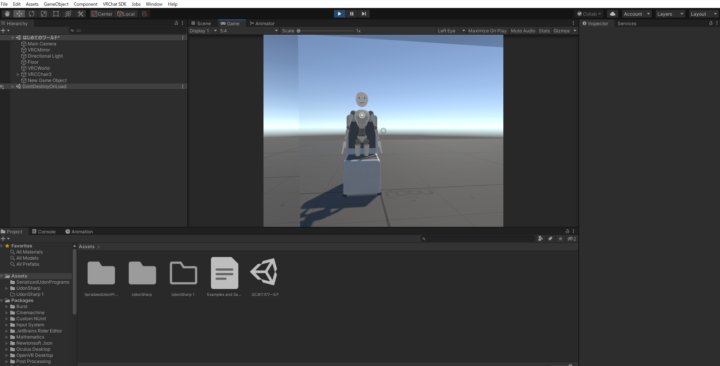Image resolution: width=720 pixels, height=366 pixels.
Task: Switch to the Console tab
Action: (x=44, y=231)
